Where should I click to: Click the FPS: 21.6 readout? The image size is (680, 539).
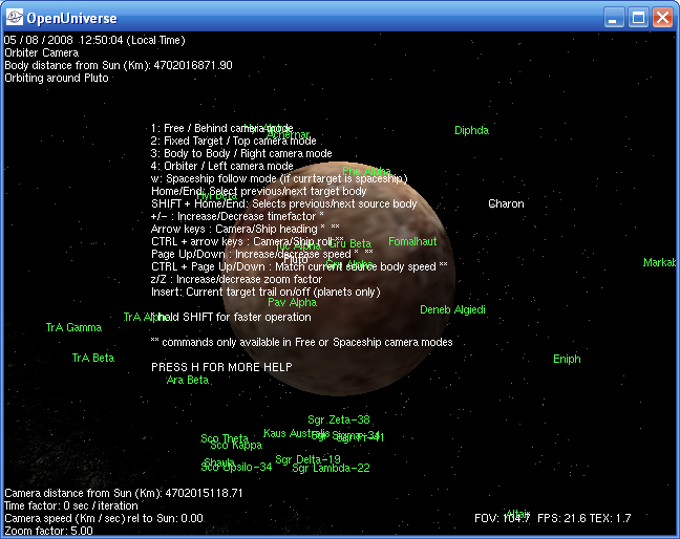coord(561,518)
